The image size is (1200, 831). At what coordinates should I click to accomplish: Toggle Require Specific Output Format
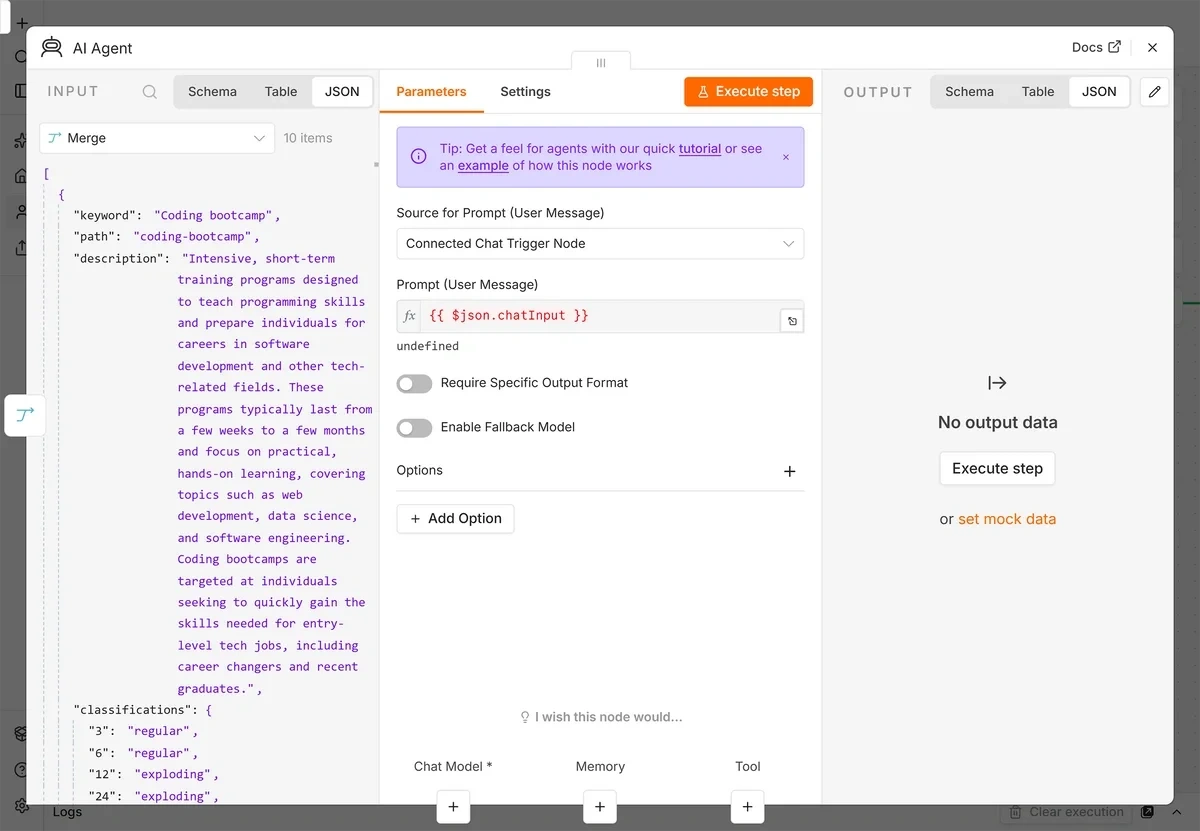414,383
